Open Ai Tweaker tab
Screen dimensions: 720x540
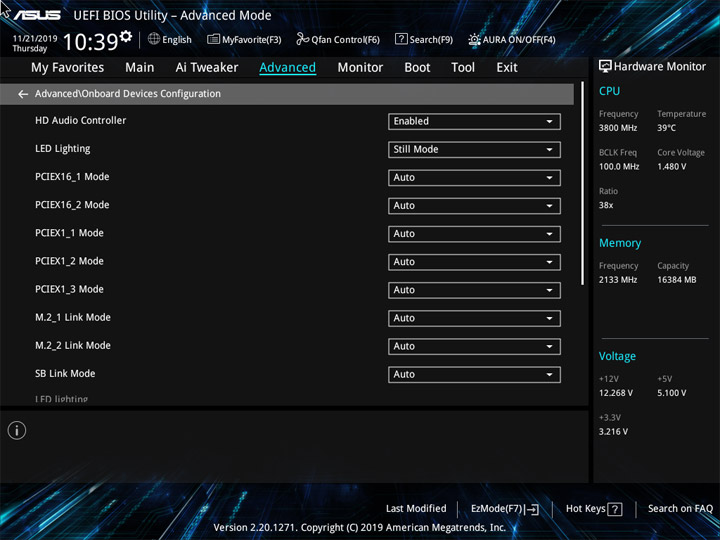207,68
